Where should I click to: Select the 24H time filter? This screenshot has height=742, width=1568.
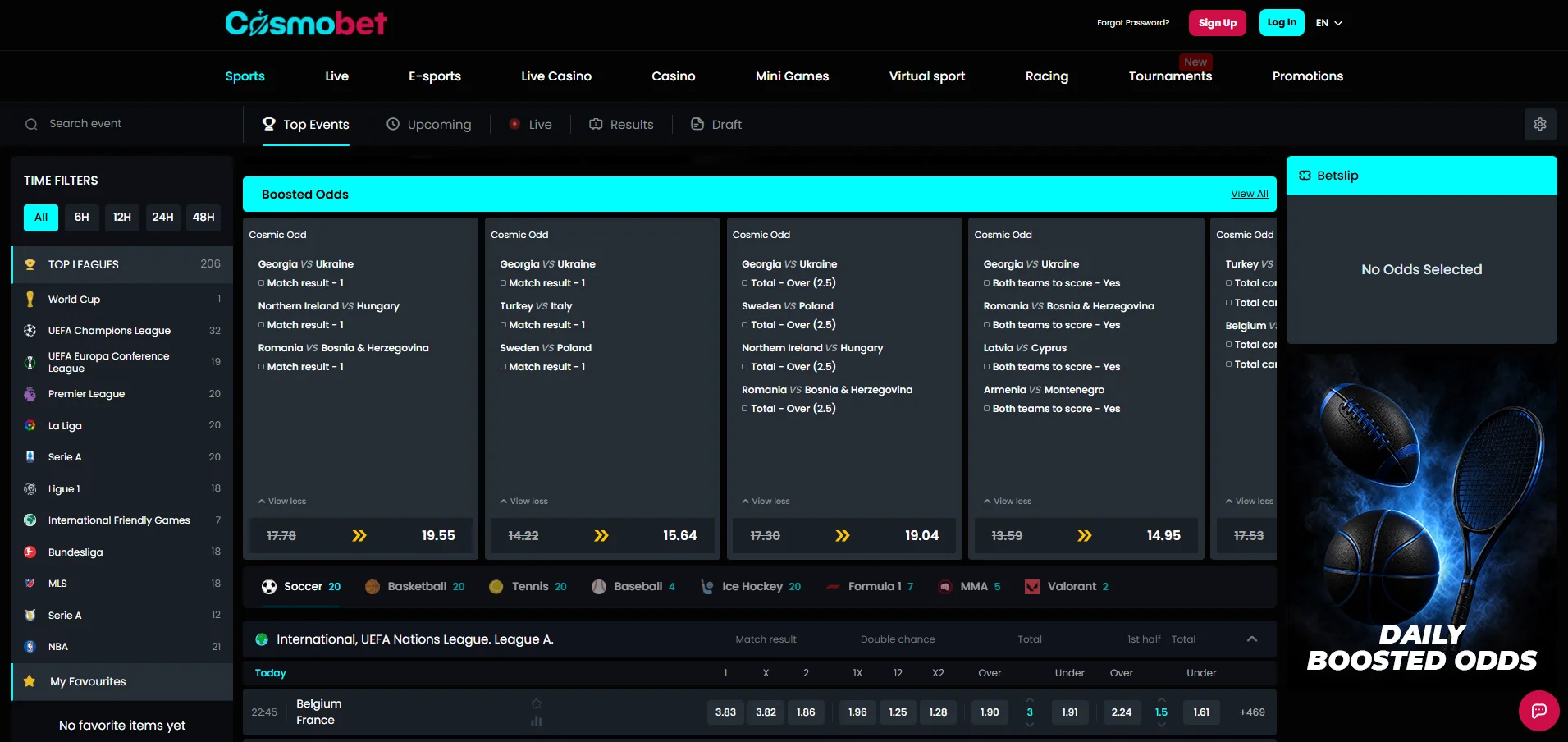pos(162,217)
